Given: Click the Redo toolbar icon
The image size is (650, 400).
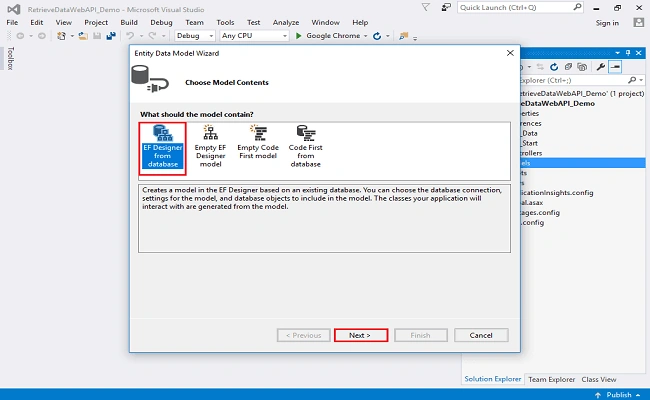Looking at the screenshot, I should click(x=153, y=36).
